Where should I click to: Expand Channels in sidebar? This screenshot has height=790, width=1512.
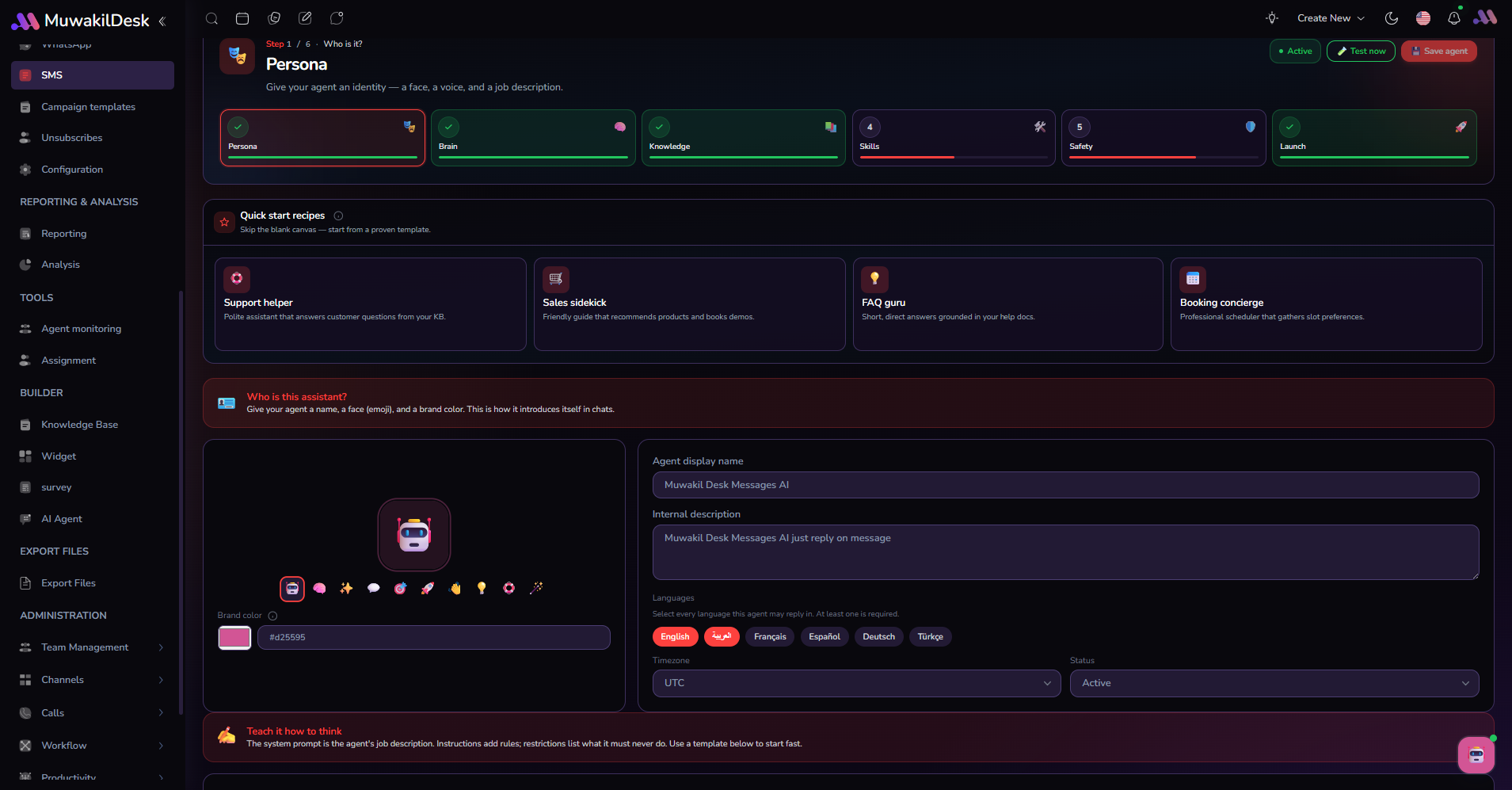click(x=93, y=680)
